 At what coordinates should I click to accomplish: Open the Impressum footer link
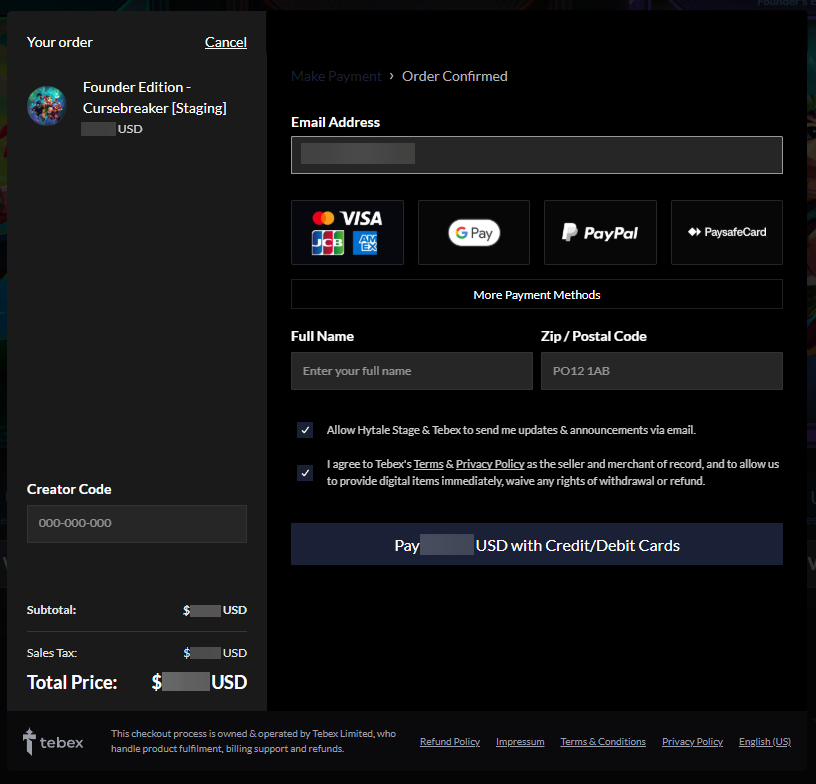[x=520, y=742]
